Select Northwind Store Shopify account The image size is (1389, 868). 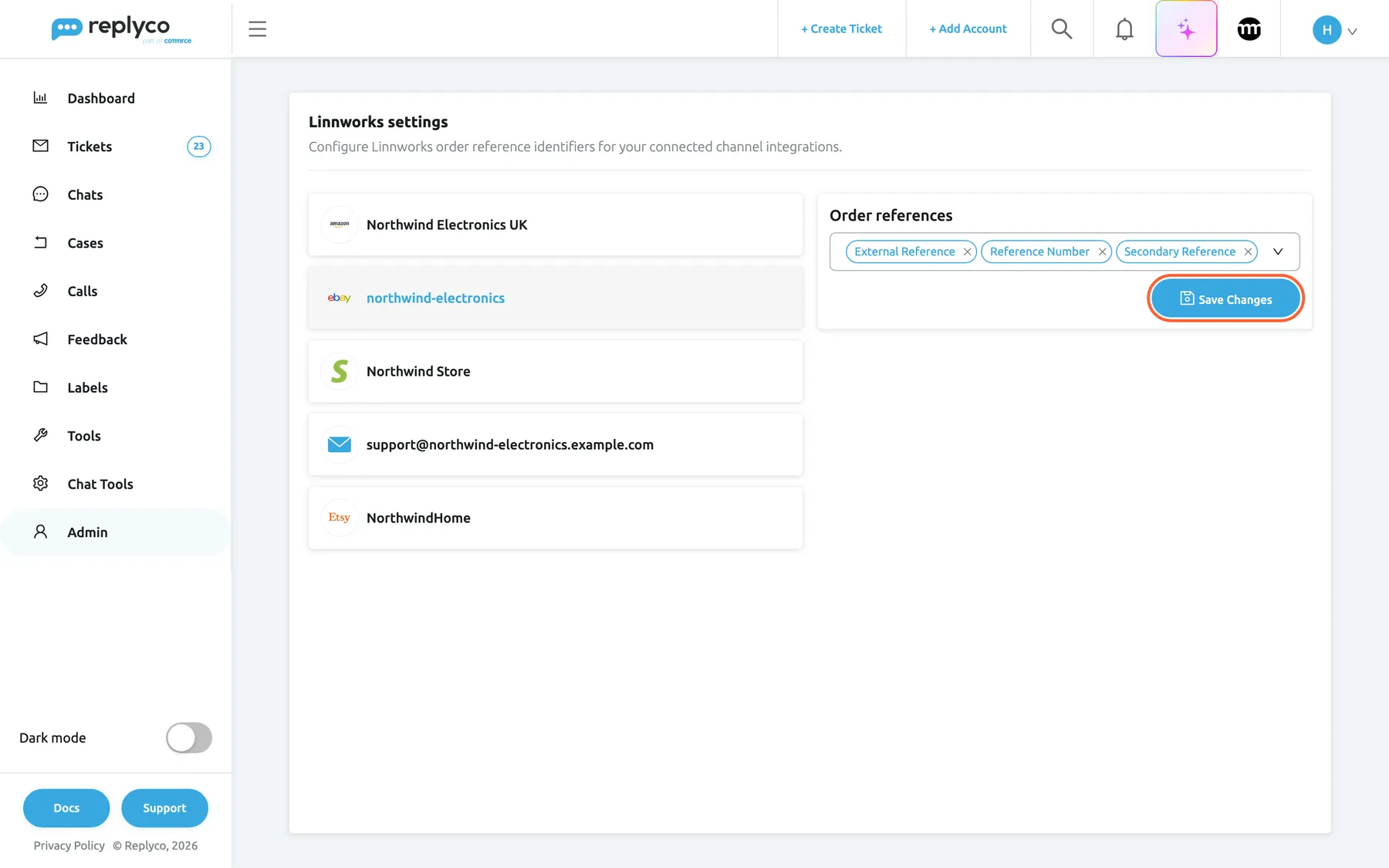556,371
